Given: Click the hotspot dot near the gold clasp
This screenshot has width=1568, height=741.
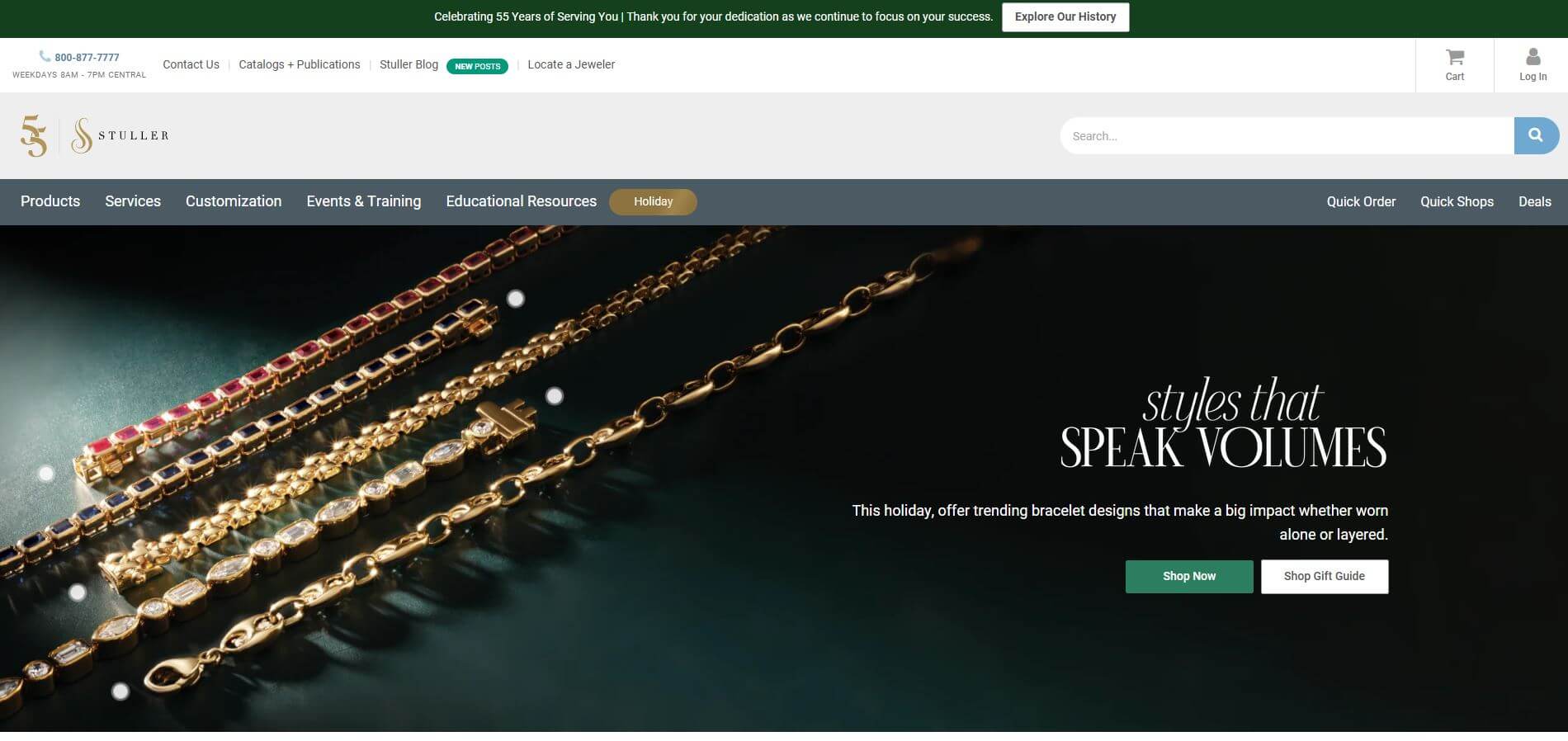Looking at the screenshot, I should (x=555, y=396).
